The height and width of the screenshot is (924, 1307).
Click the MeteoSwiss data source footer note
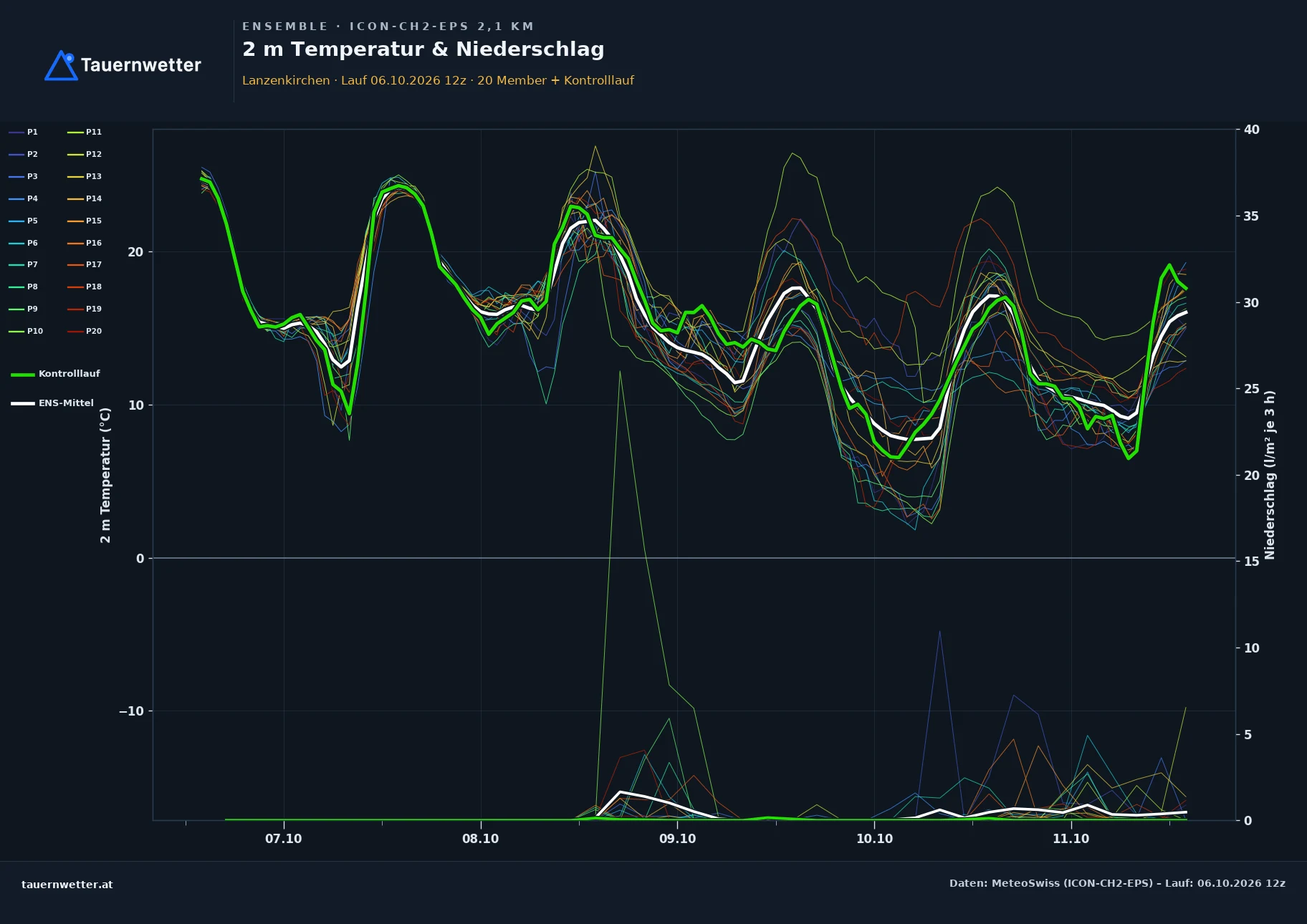(1117, 883)
